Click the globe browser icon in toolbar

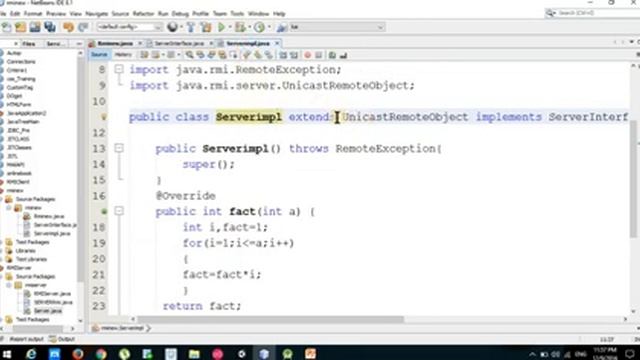[172, 27]
